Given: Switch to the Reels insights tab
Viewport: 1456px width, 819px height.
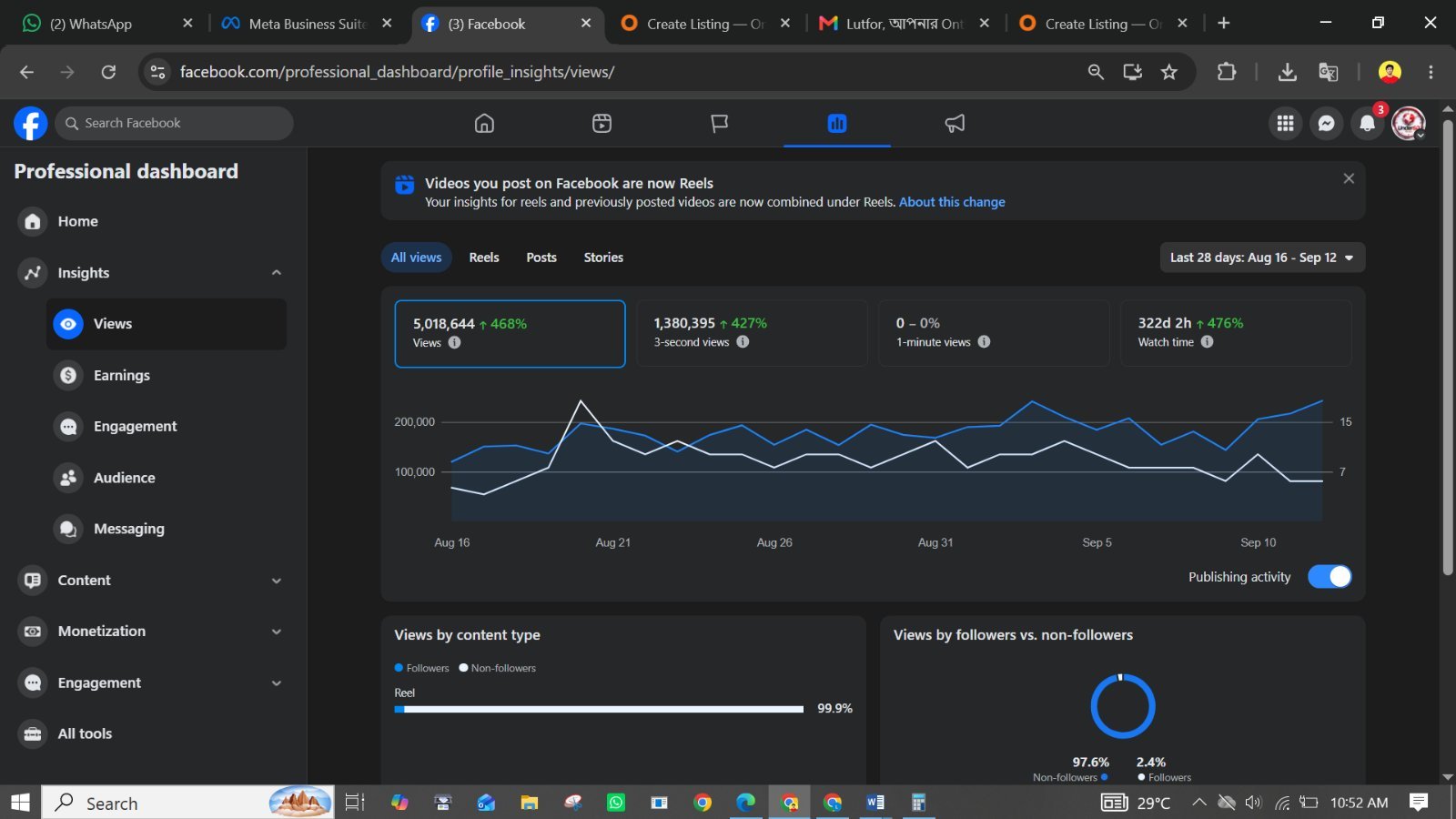Looking at the screenshot, I should [484, 258].
